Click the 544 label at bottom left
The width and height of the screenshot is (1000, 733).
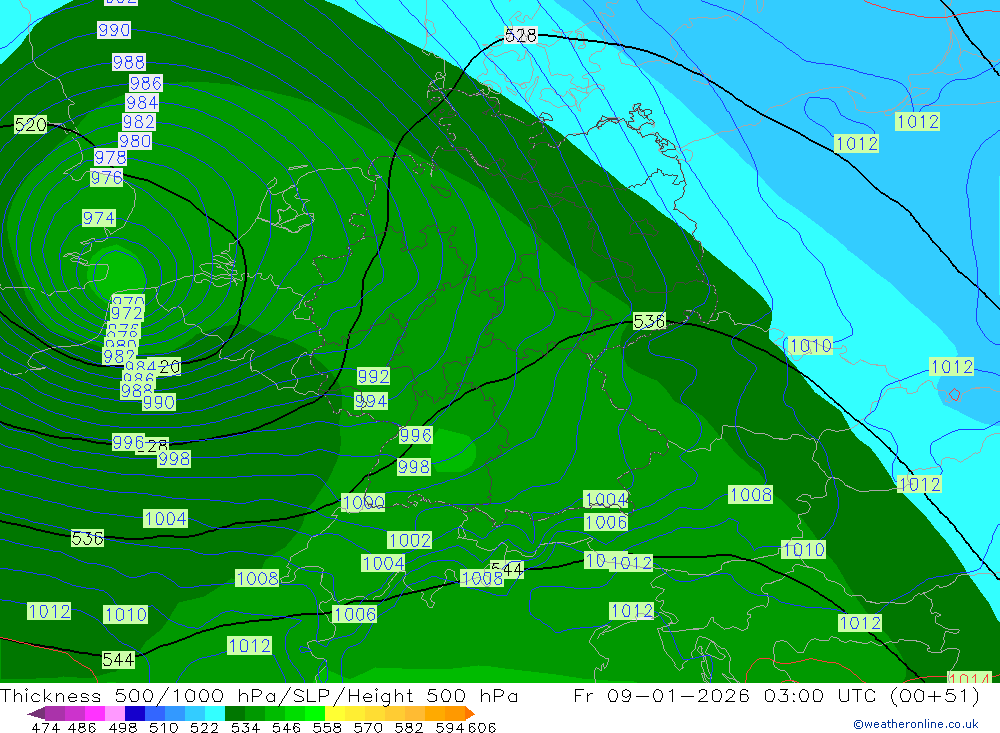click(119, 660)
